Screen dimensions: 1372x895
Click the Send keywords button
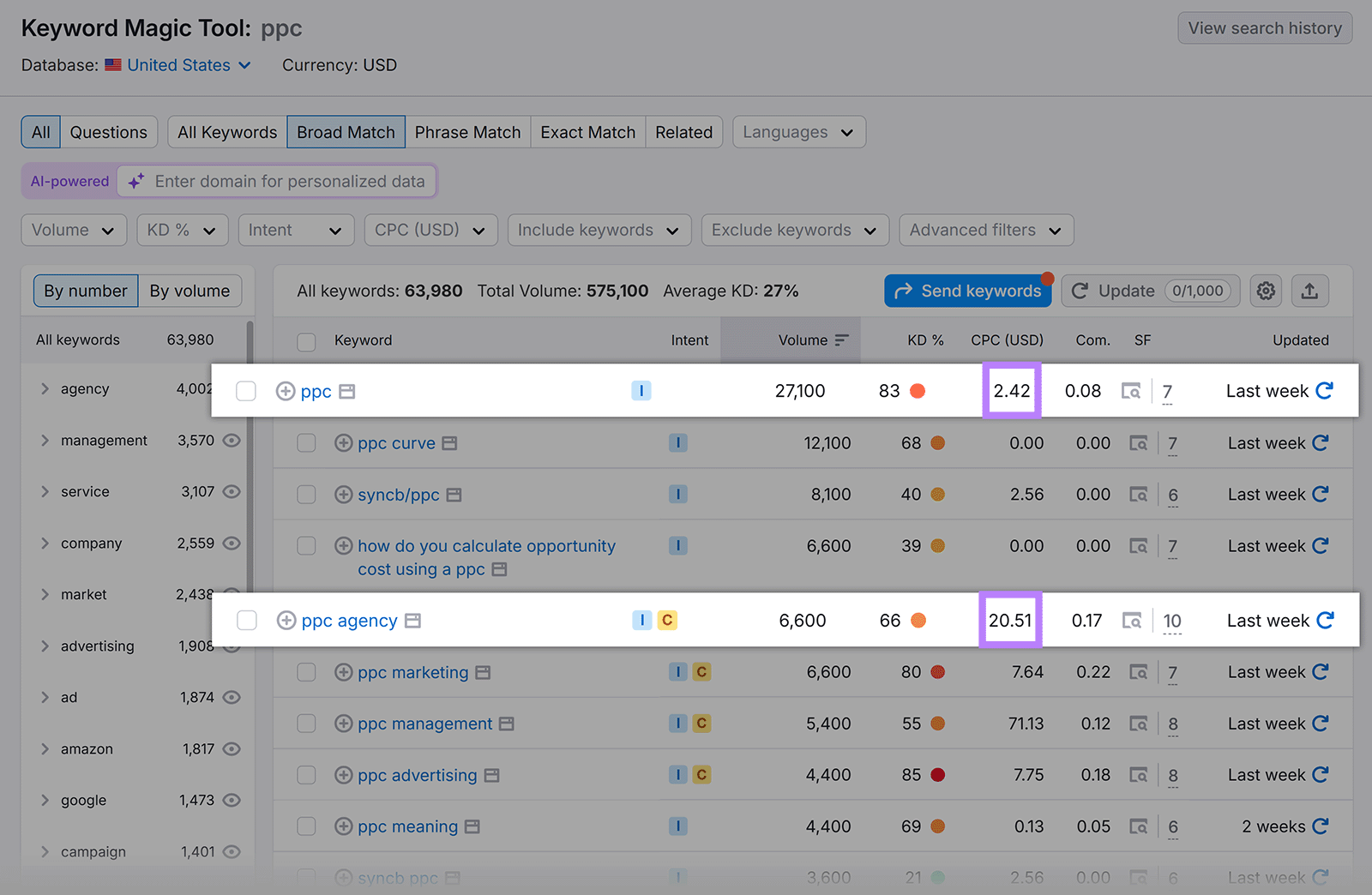[x=967, y=291]
